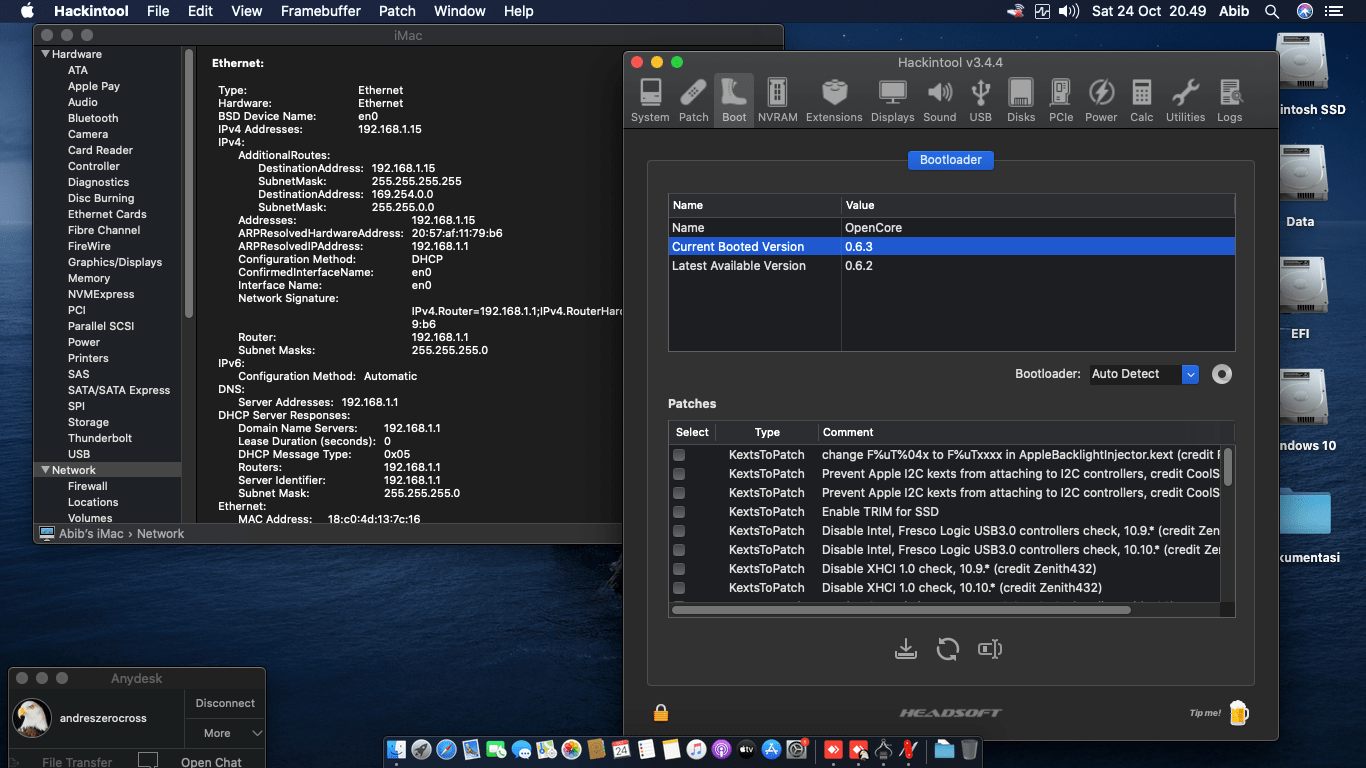
Task: Unlock settings with the padlock icon
Action: click(x=660, y=712)
